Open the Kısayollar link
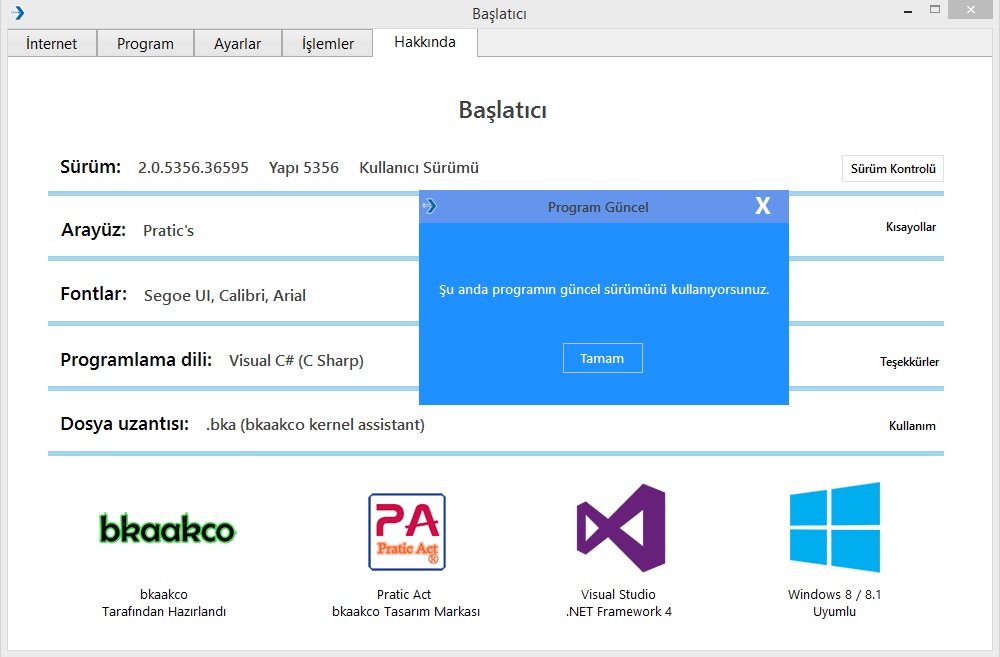Screen dimensions: 1000x657 910,227
